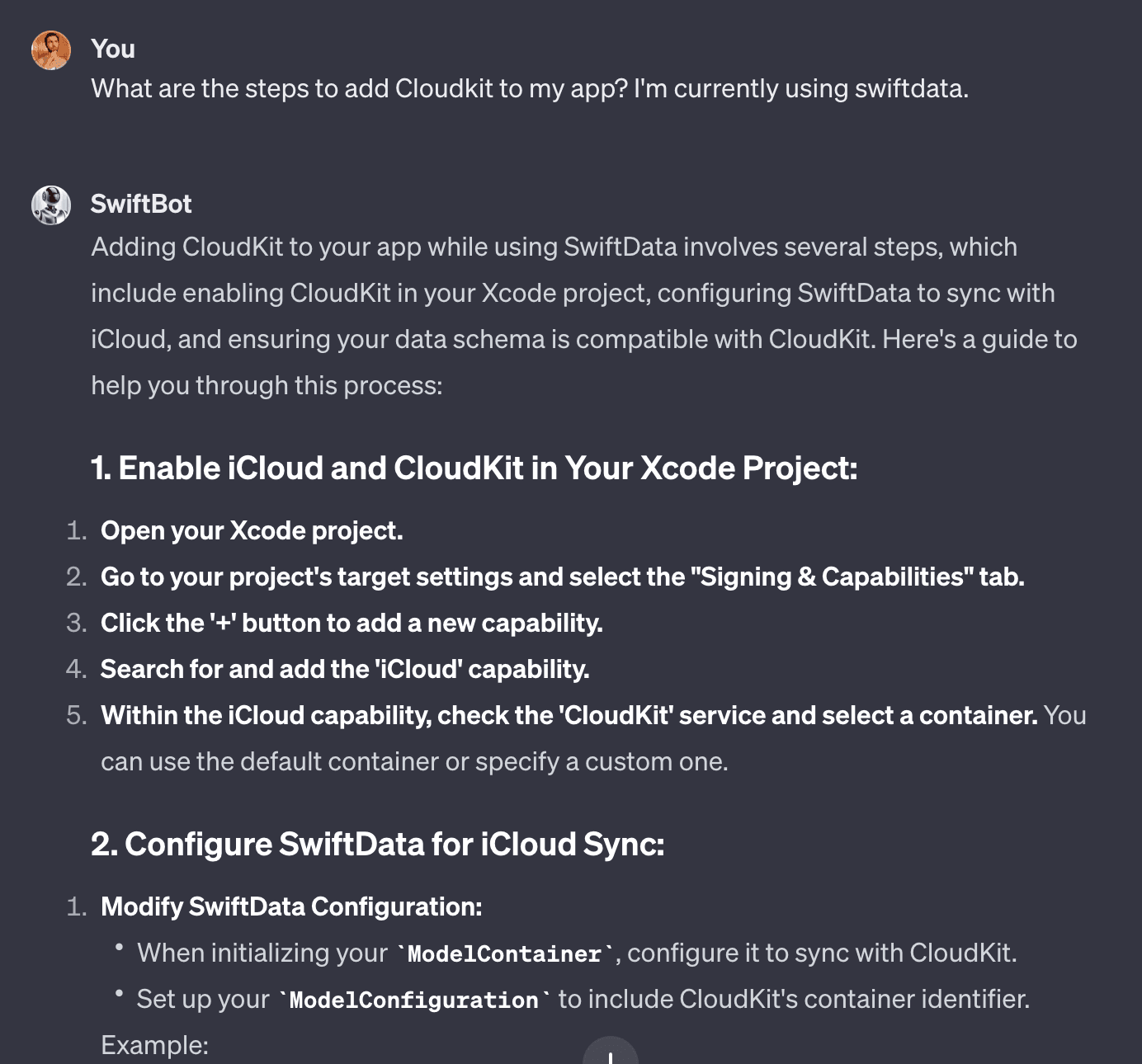Screen dimensions: 1142x1064
Task: Click the "Modify SwiftData Configuration" list item
Action: pyautogui.click(x=291, y=906)
